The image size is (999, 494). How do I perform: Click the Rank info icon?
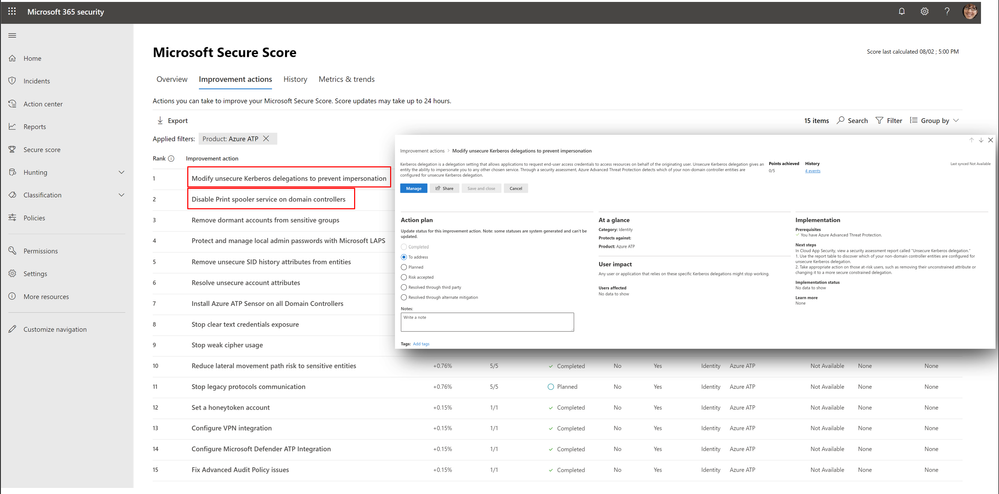tap(171, 159)
